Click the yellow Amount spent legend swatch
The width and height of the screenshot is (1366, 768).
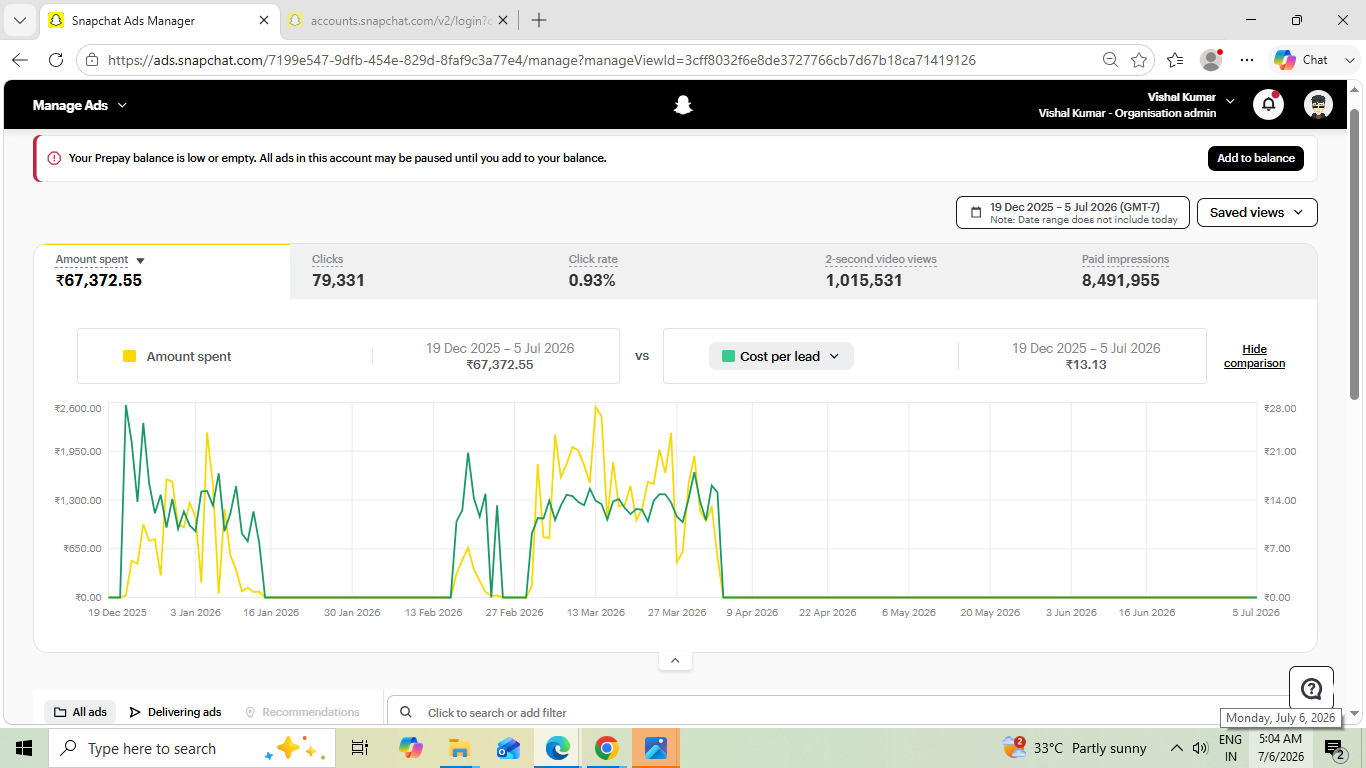129,356
